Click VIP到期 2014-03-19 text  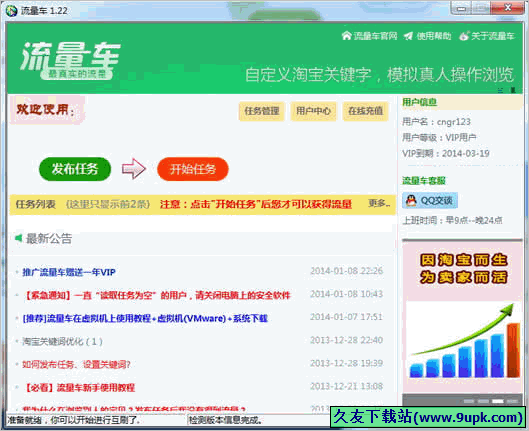tap(446, 153)
